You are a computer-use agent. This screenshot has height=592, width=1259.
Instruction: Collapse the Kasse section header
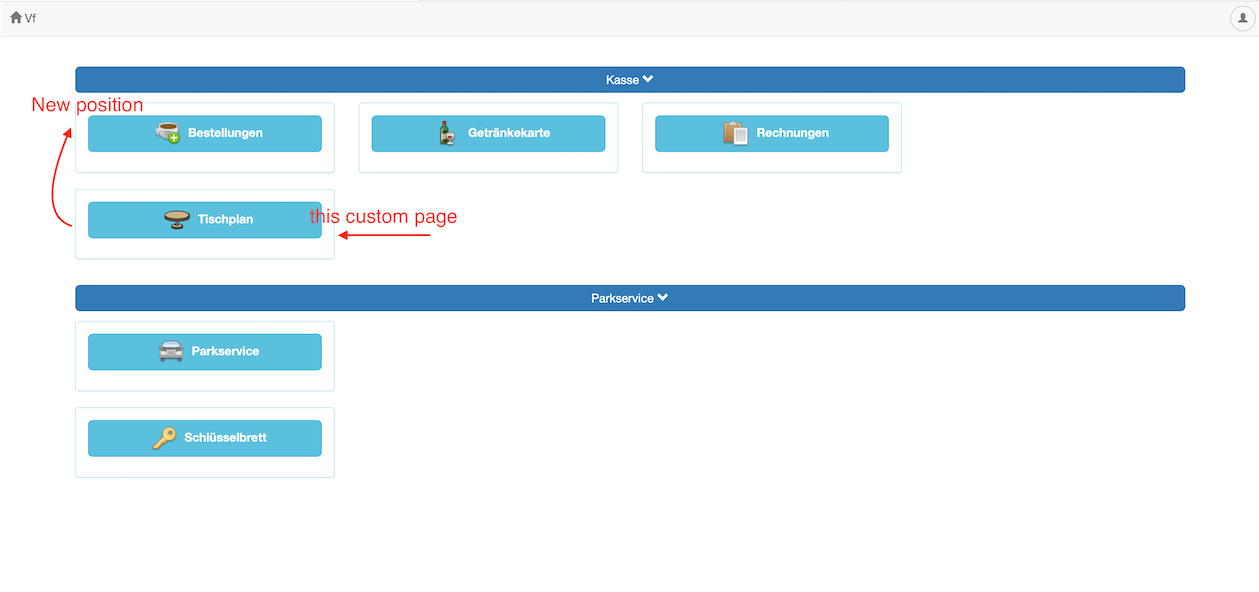(x=630, y=80)
